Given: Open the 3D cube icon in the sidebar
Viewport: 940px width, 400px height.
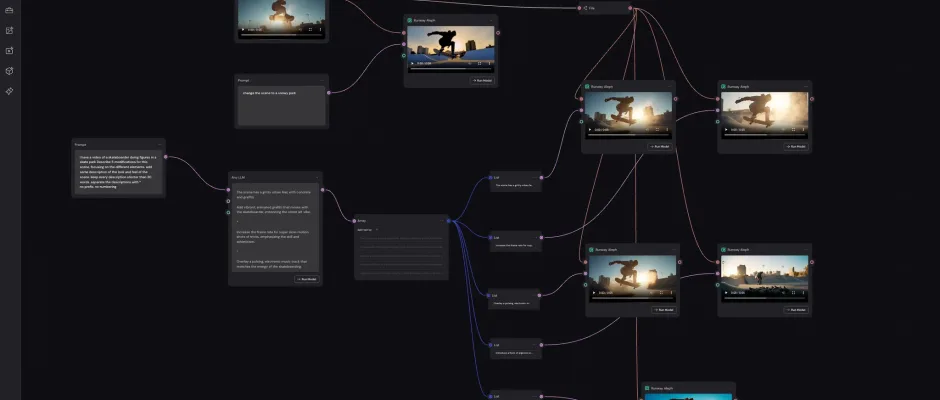Looking at the screenshot, I should click(x=9, y=71).
